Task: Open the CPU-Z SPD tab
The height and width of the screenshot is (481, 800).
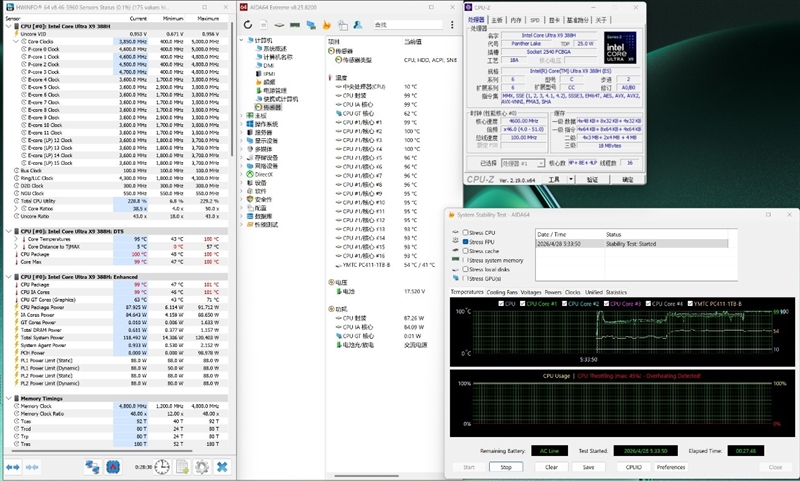Action: 535,20
